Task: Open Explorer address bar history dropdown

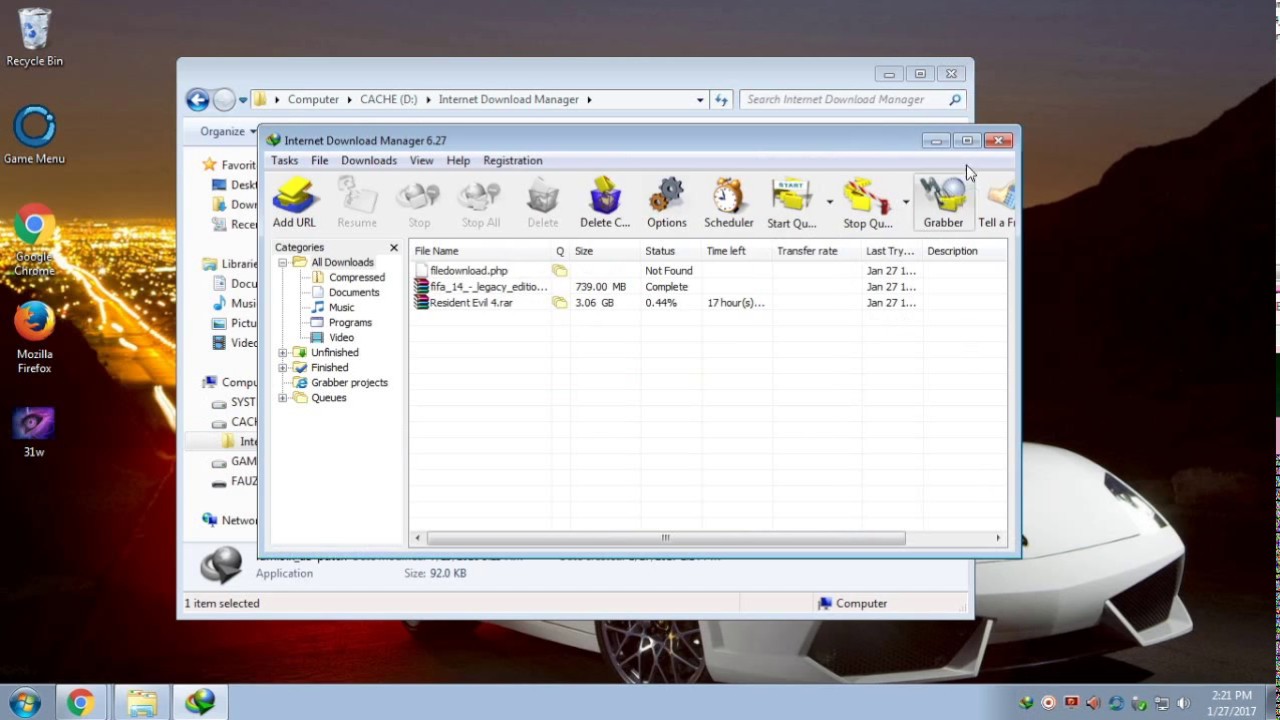Action: coord(700,99)
